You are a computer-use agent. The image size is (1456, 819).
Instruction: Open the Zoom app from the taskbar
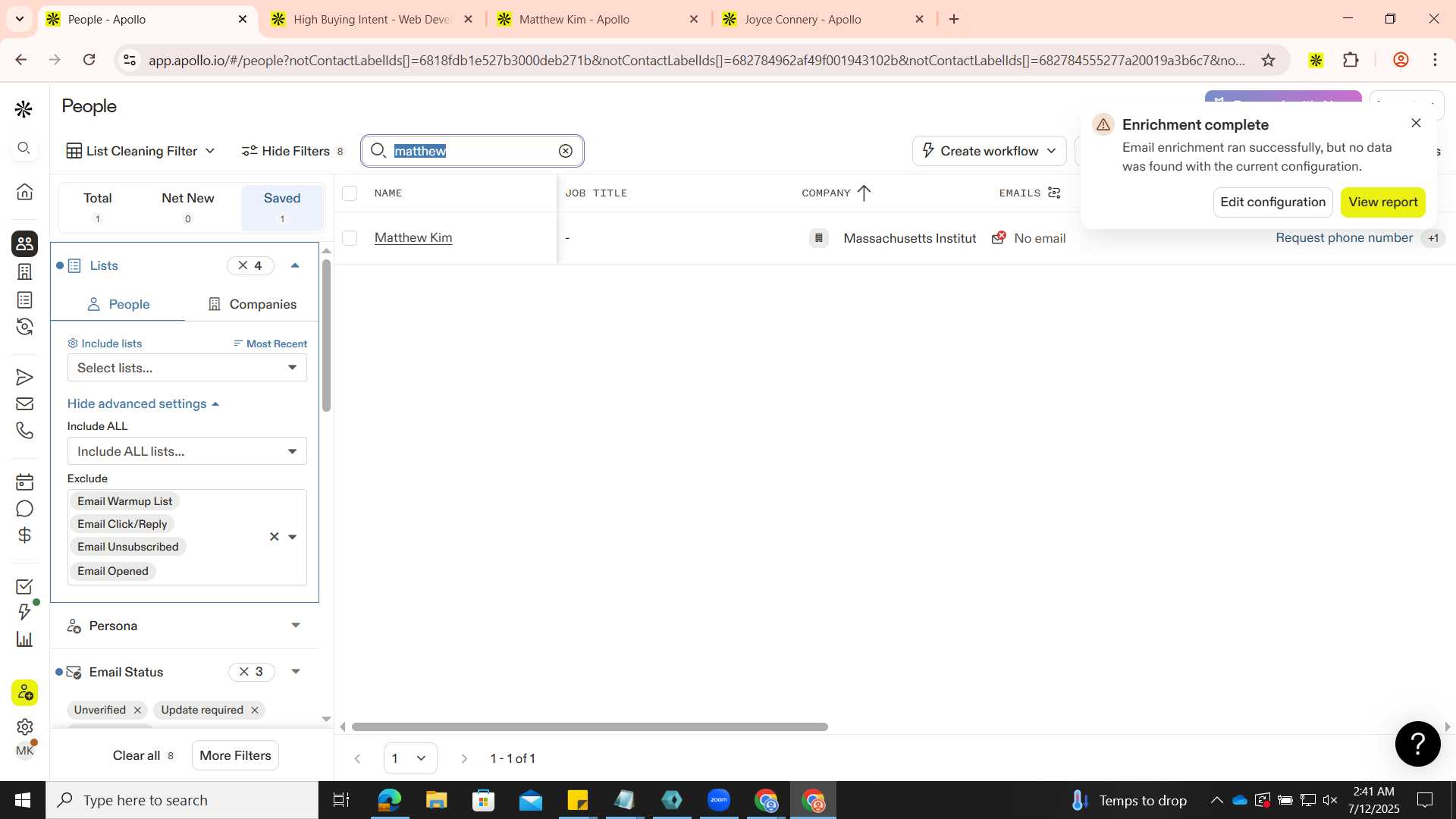pos(718,800)
